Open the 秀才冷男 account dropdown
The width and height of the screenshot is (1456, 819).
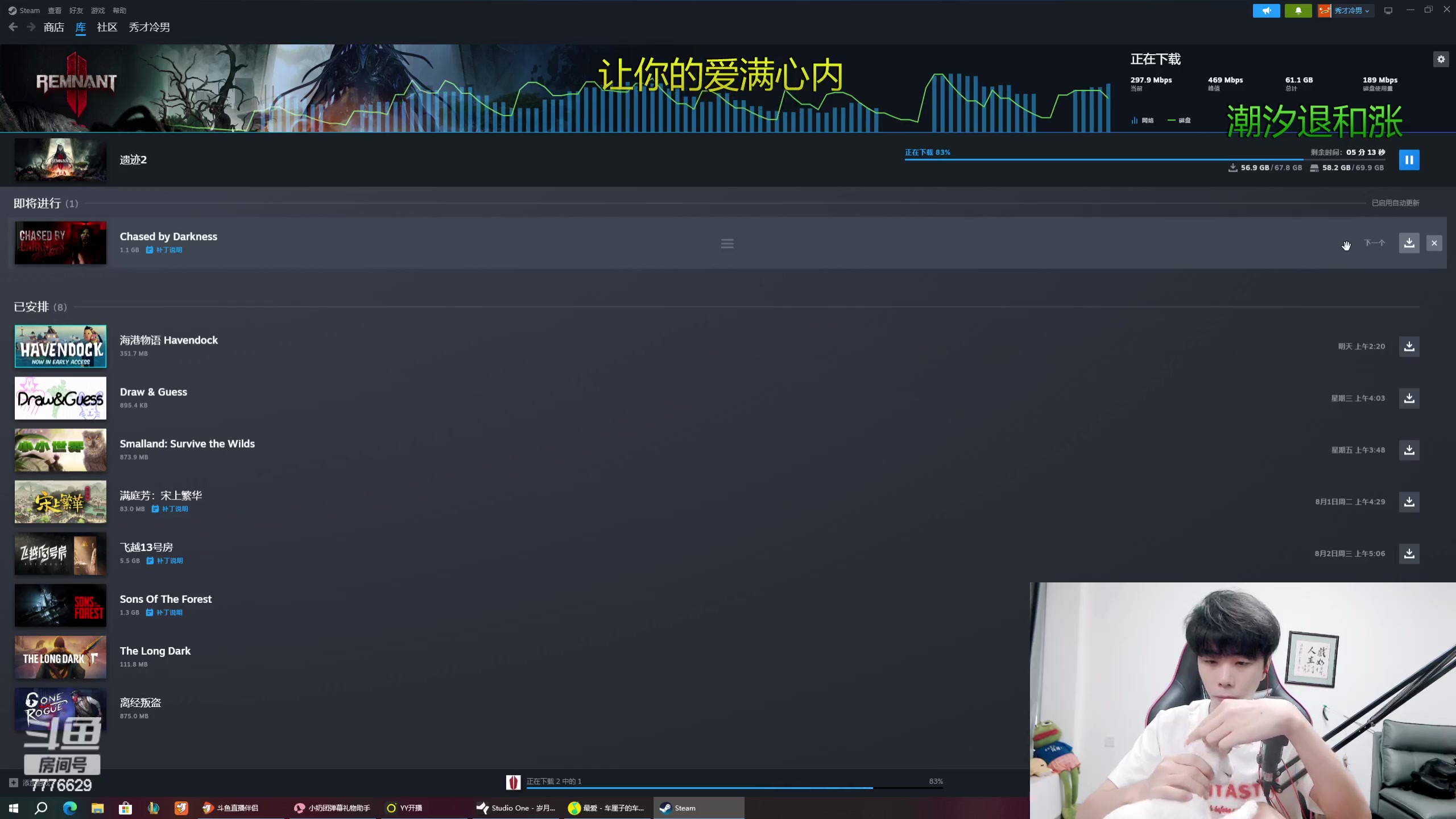click(x=1345, y=10)
